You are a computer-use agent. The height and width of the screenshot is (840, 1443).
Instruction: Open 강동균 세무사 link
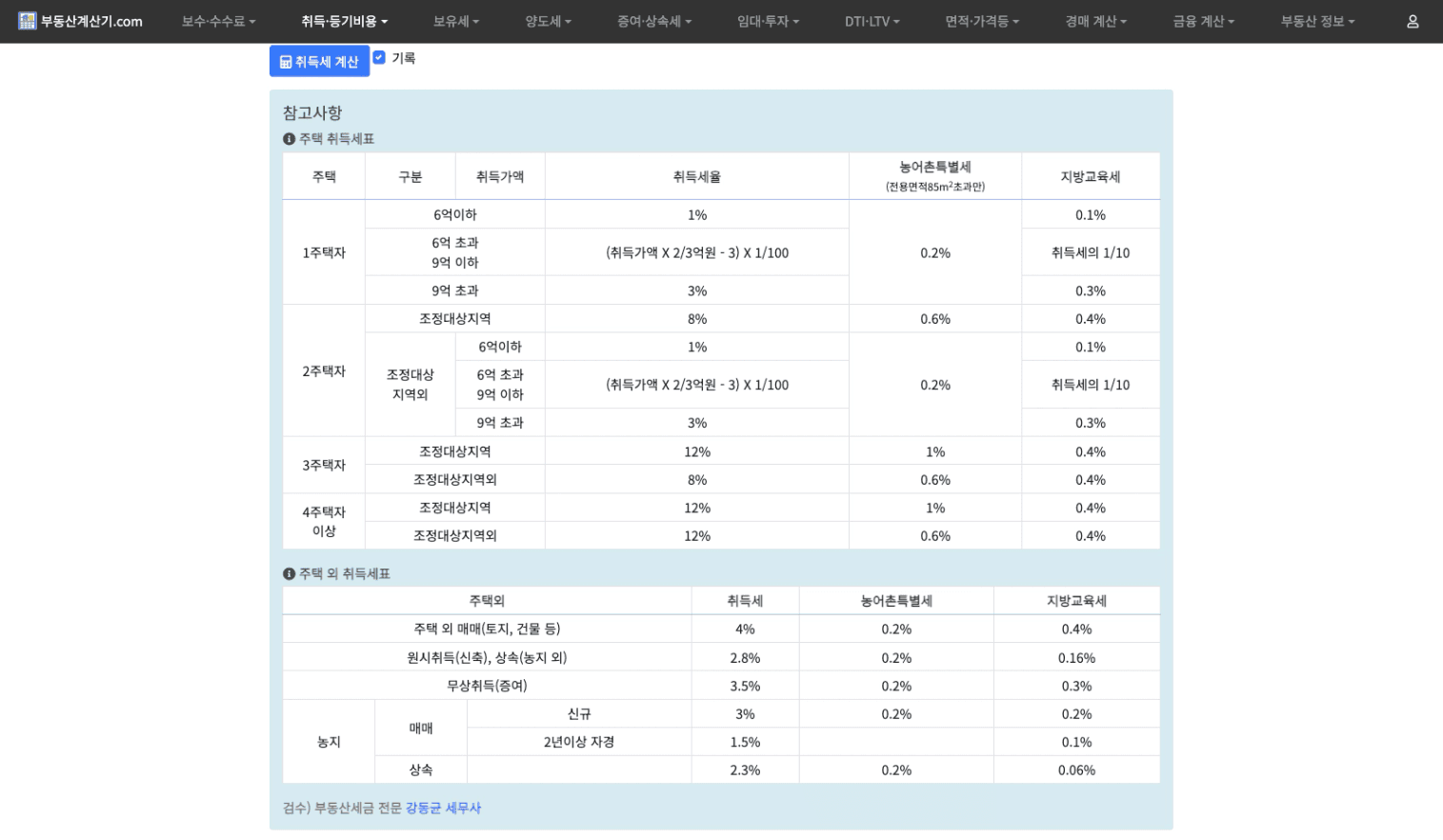[x=443, y=808]
